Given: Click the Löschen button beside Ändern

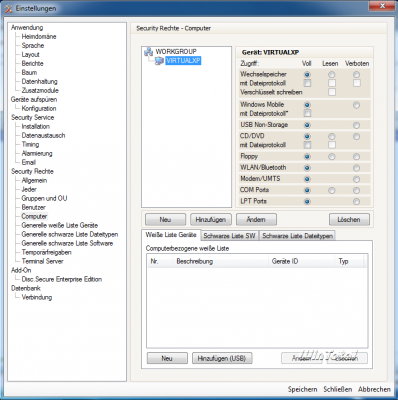Looking at the screenshot, I should tap(349, 220).
